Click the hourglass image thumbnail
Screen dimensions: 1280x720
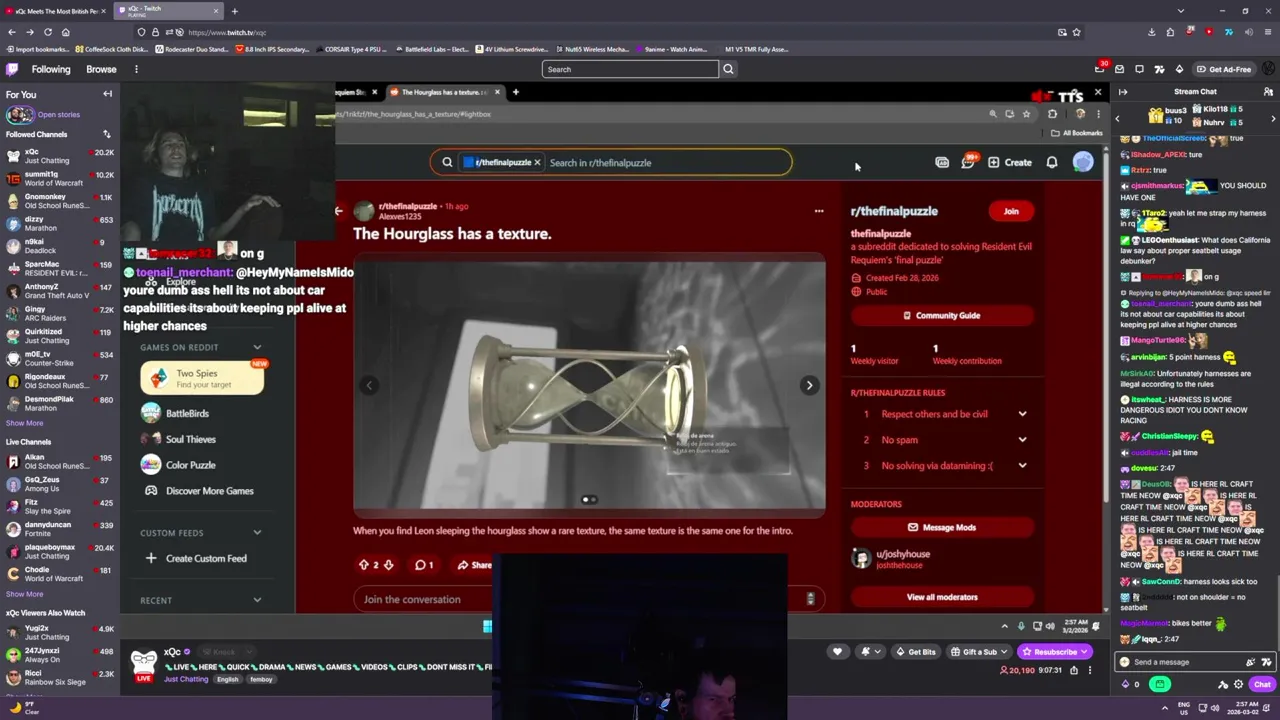click(589, 385)
